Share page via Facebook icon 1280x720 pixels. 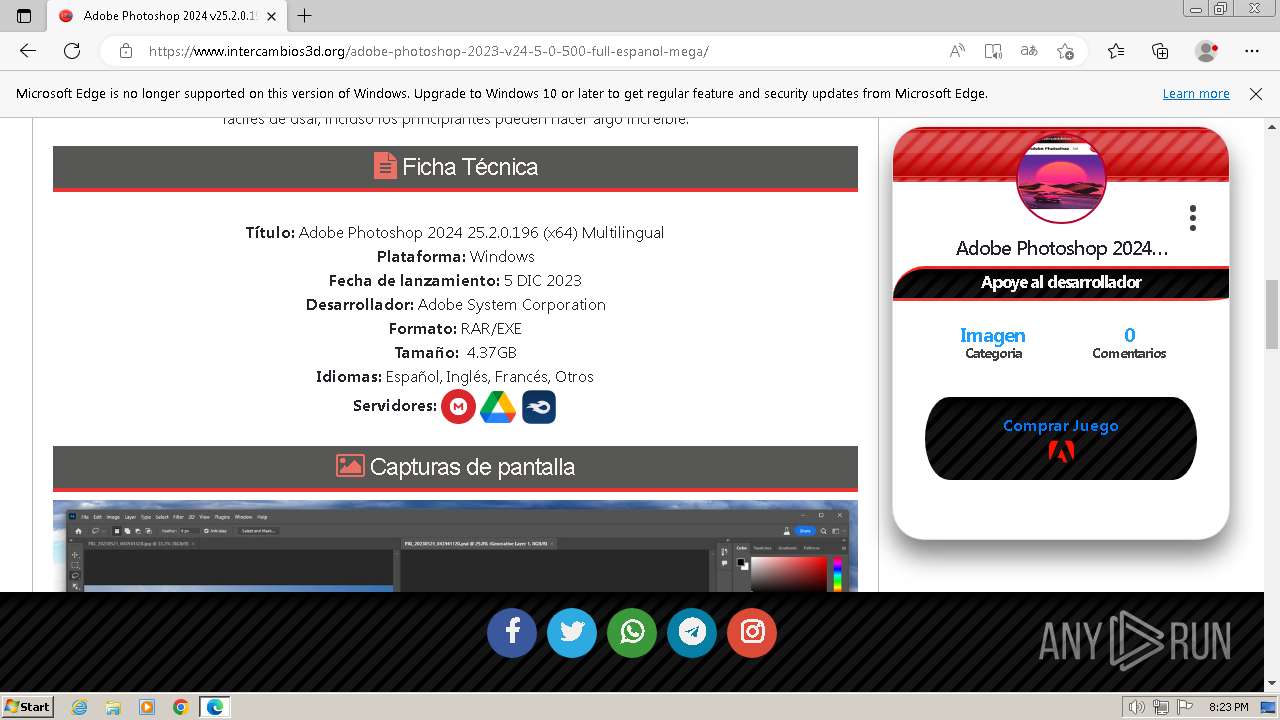pyautogui.click(x=512, y=632)
